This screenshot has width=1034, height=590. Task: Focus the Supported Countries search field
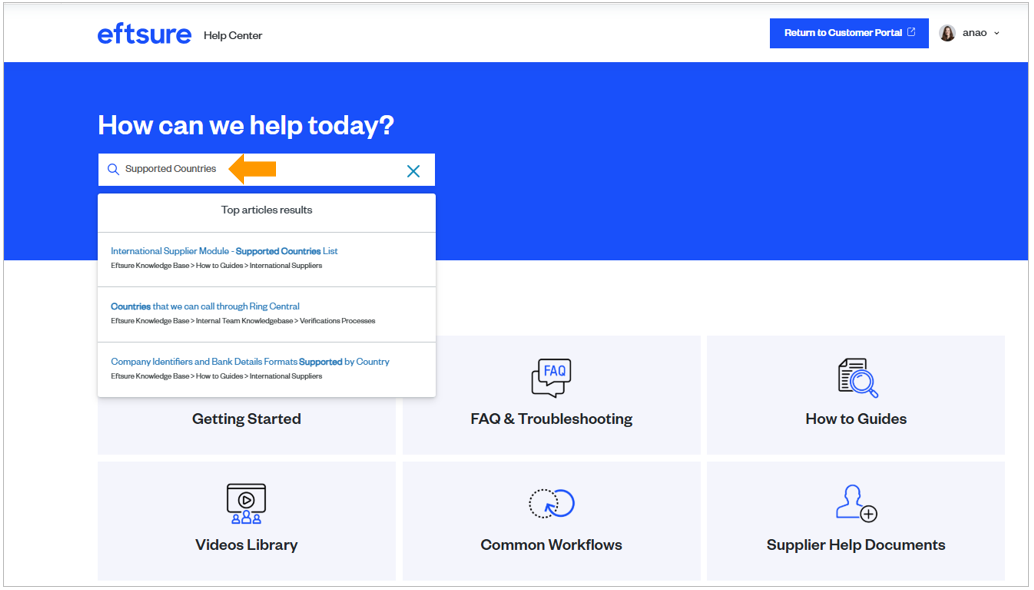266,169
